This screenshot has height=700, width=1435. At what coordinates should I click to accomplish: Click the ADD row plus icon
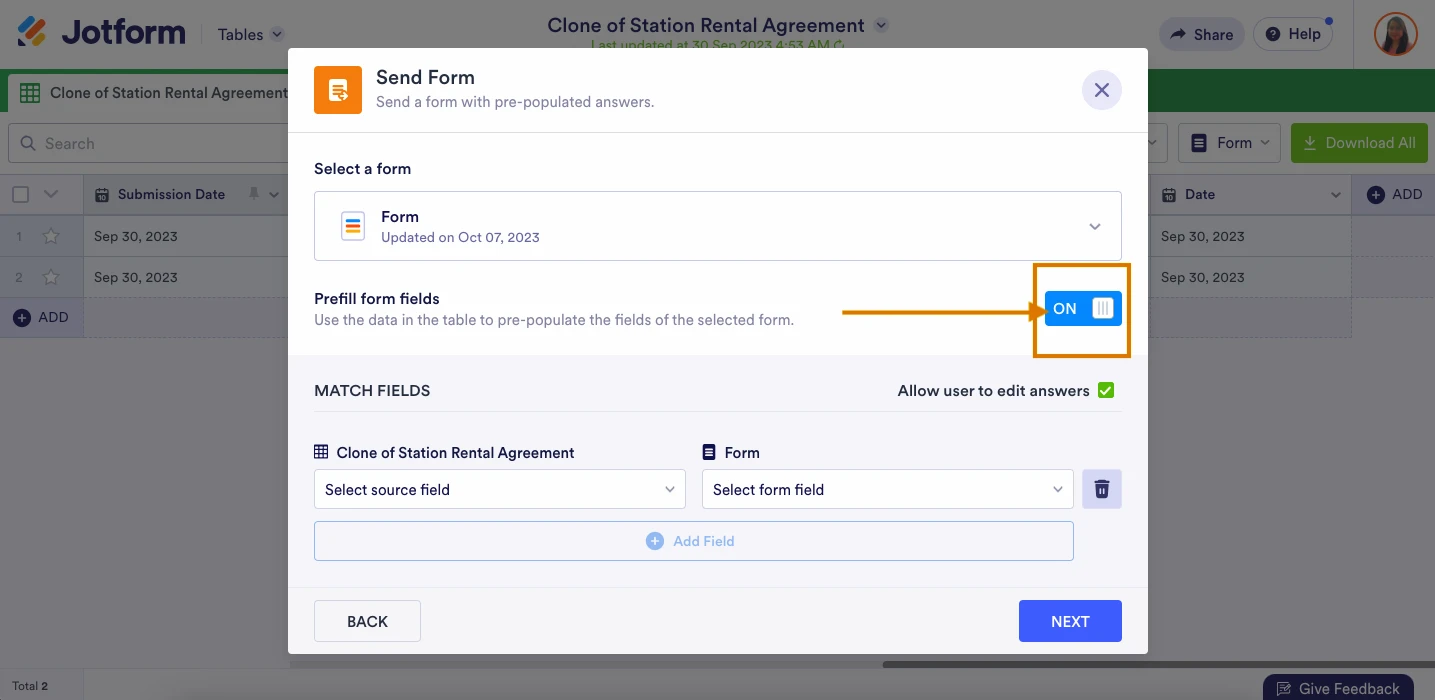22,317
